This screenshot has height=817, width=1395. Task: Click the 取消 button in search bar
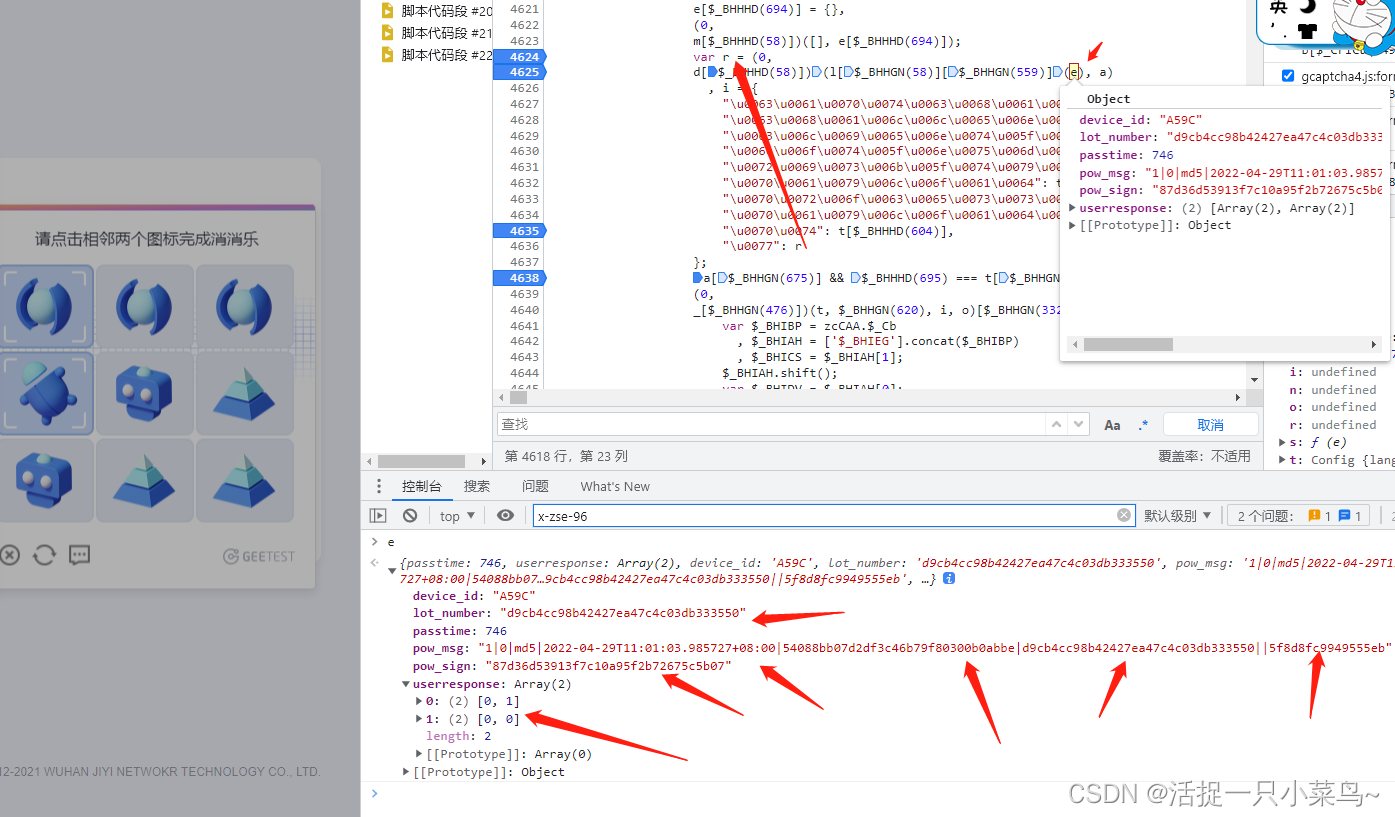tap(1210, 425)
